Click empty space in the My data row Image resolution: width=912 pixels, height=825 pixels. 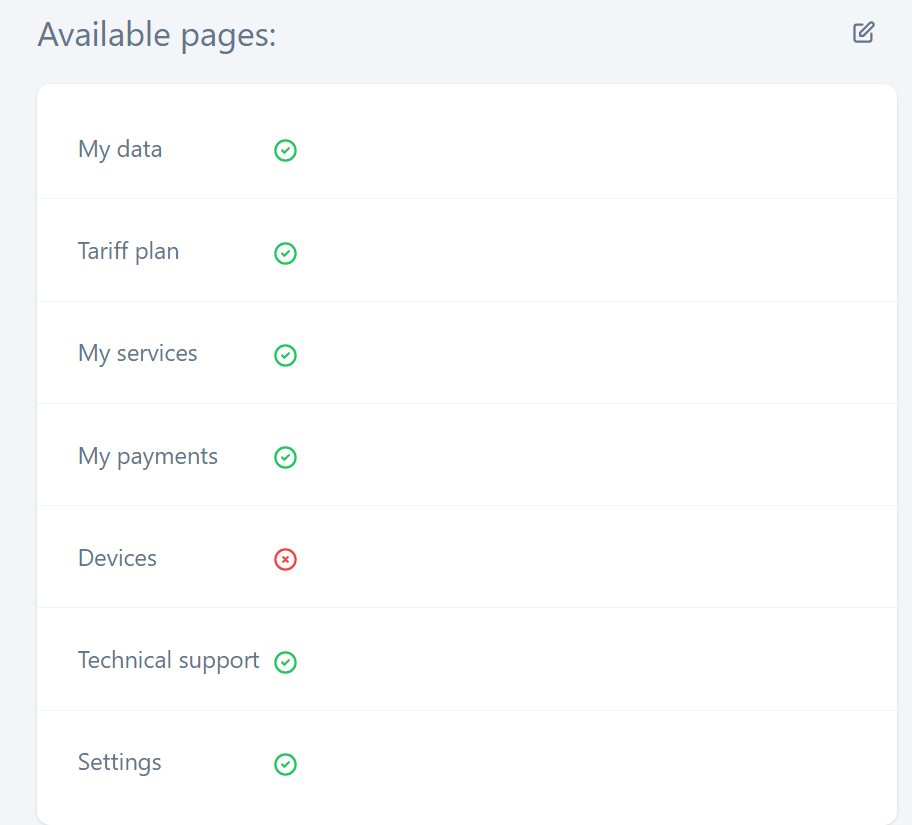600,149
